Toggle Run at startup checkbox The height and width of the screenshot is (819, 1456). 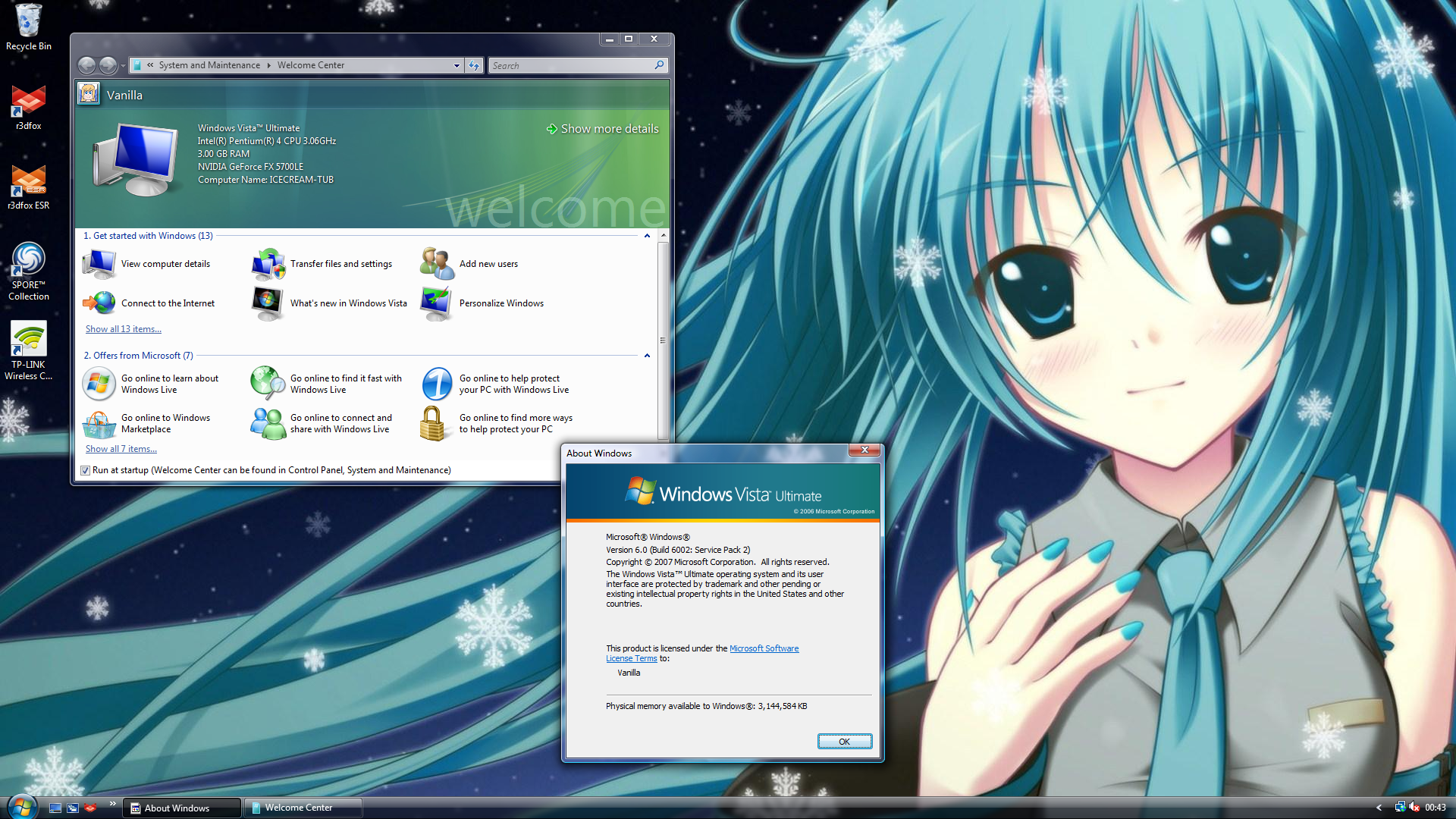[x=86, y=470]
